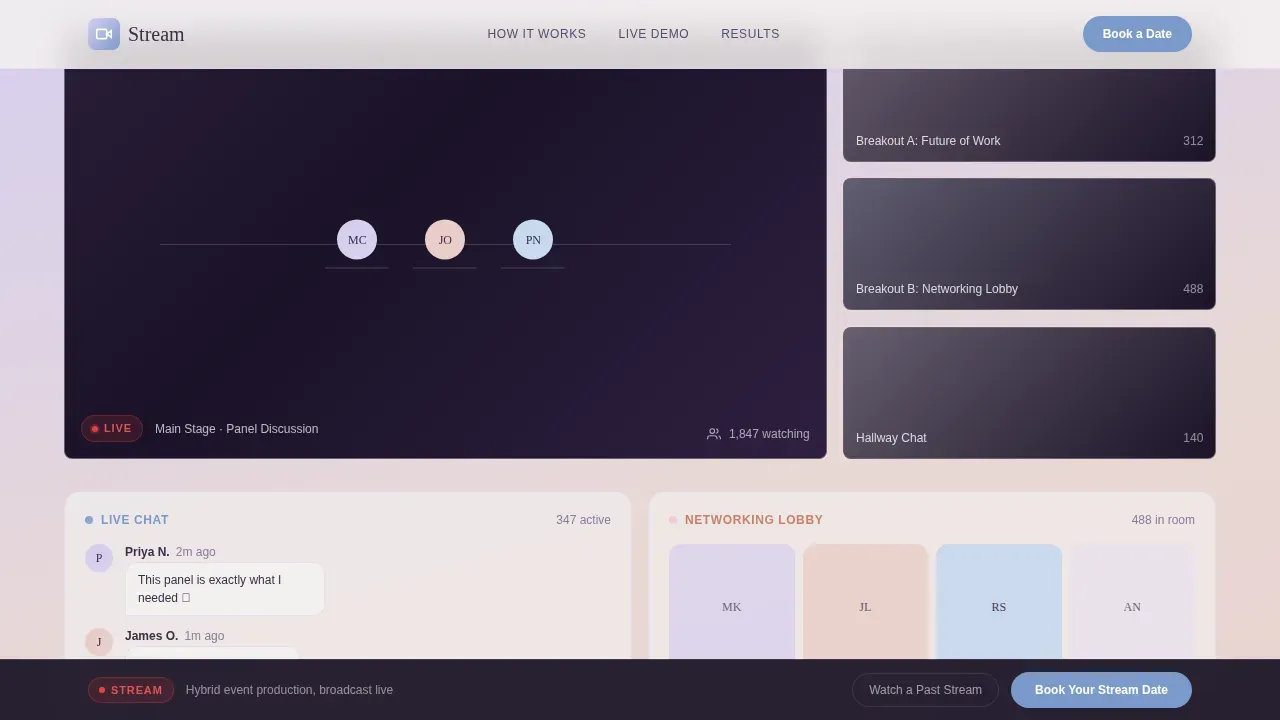This screenshot has width=1280, height=720.
Task: Click 'Hybrid event production, broadcast live' tagline
Action: (289, 690)
